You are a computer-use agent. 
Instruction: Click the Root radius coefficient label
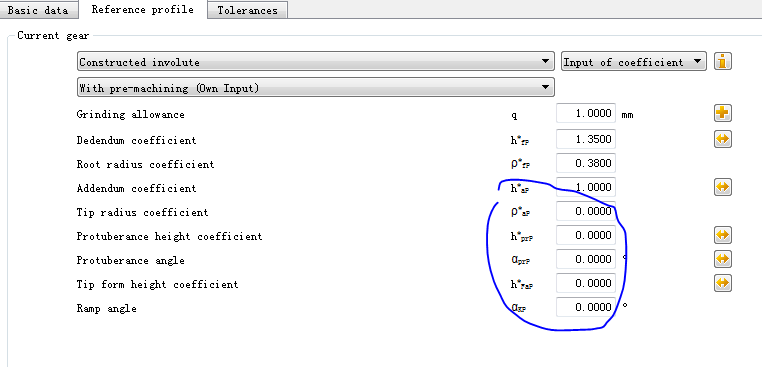point(145,164)
